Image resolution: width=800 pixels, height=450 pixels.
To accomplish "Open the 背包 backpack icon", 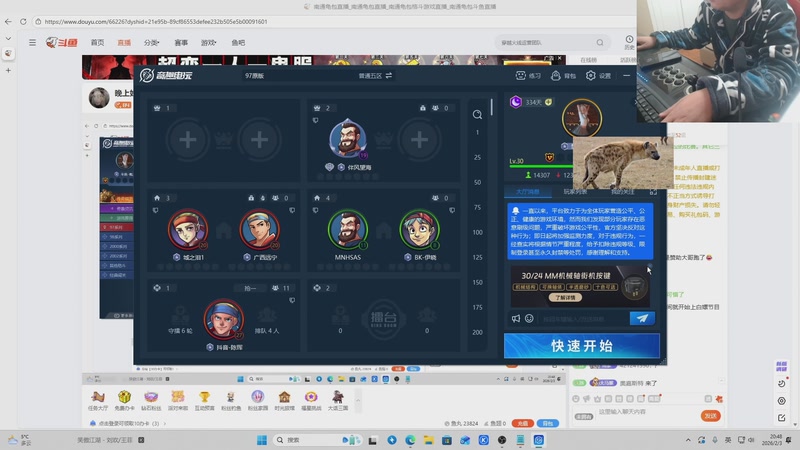I will [x=563, y=76].
